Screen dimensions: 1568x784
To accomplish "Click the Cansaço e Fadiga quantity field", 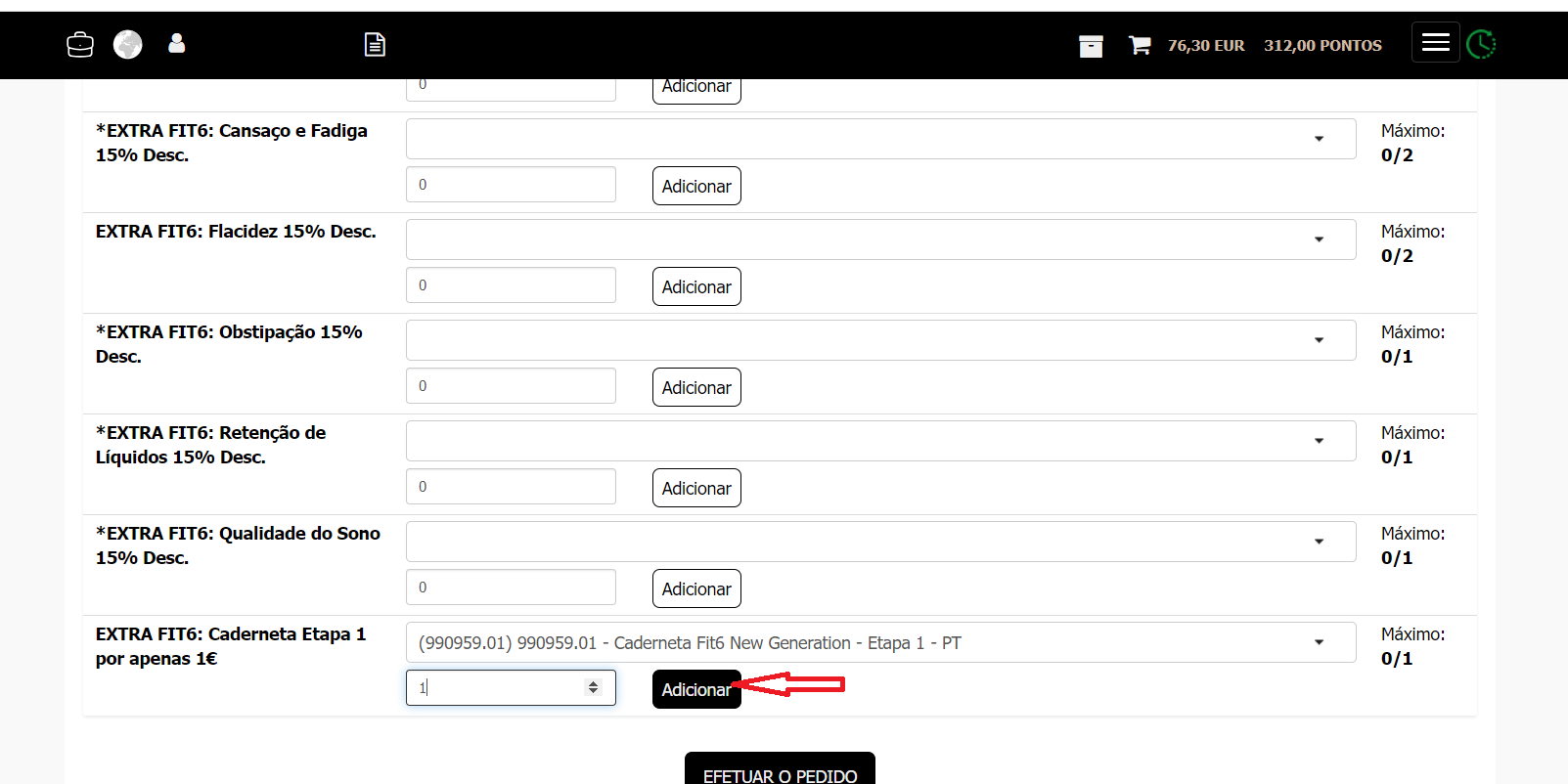I will pyautogui.click(x=511, y=185).
